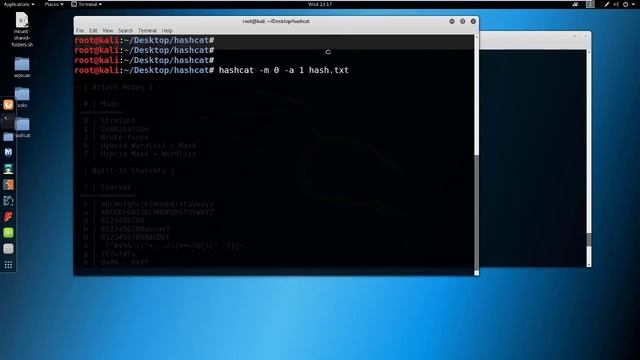
Task: Open the grey dock icon above the apps grid
Action: (x=8, y=249)
